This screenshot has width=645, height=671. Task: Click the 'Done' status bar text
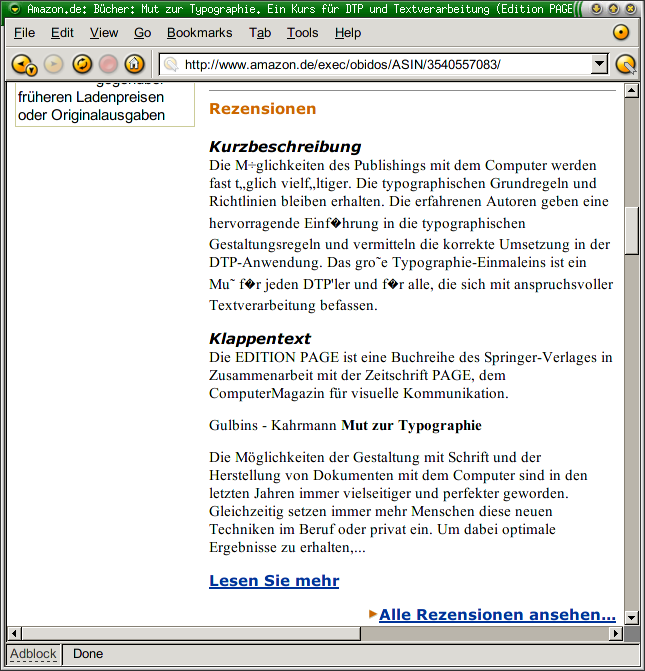pyautogui.click(x=88, y=654)
